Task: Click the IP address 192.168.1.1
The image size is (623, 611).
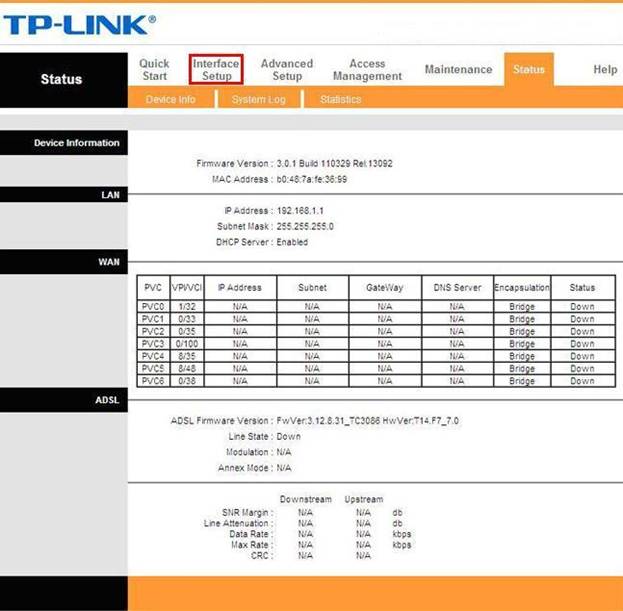Action: pyautogui.click(x=300, y=211)
